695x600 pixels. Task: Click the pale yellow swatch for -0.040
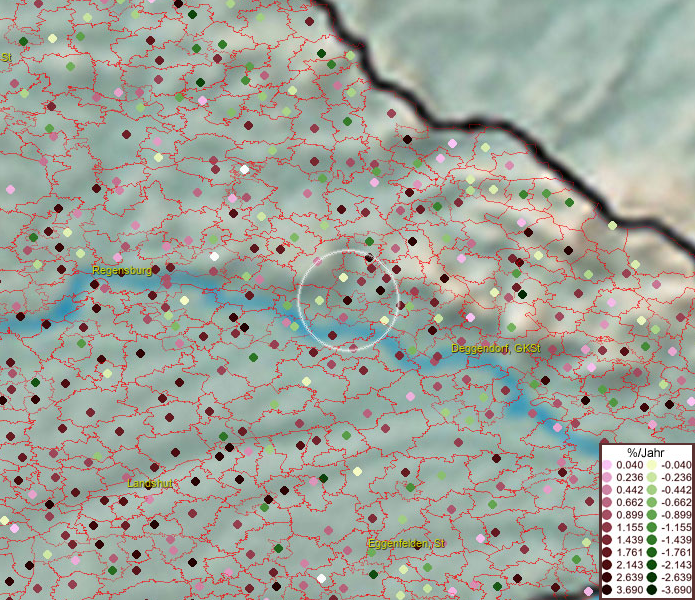(x=652, y=465)
